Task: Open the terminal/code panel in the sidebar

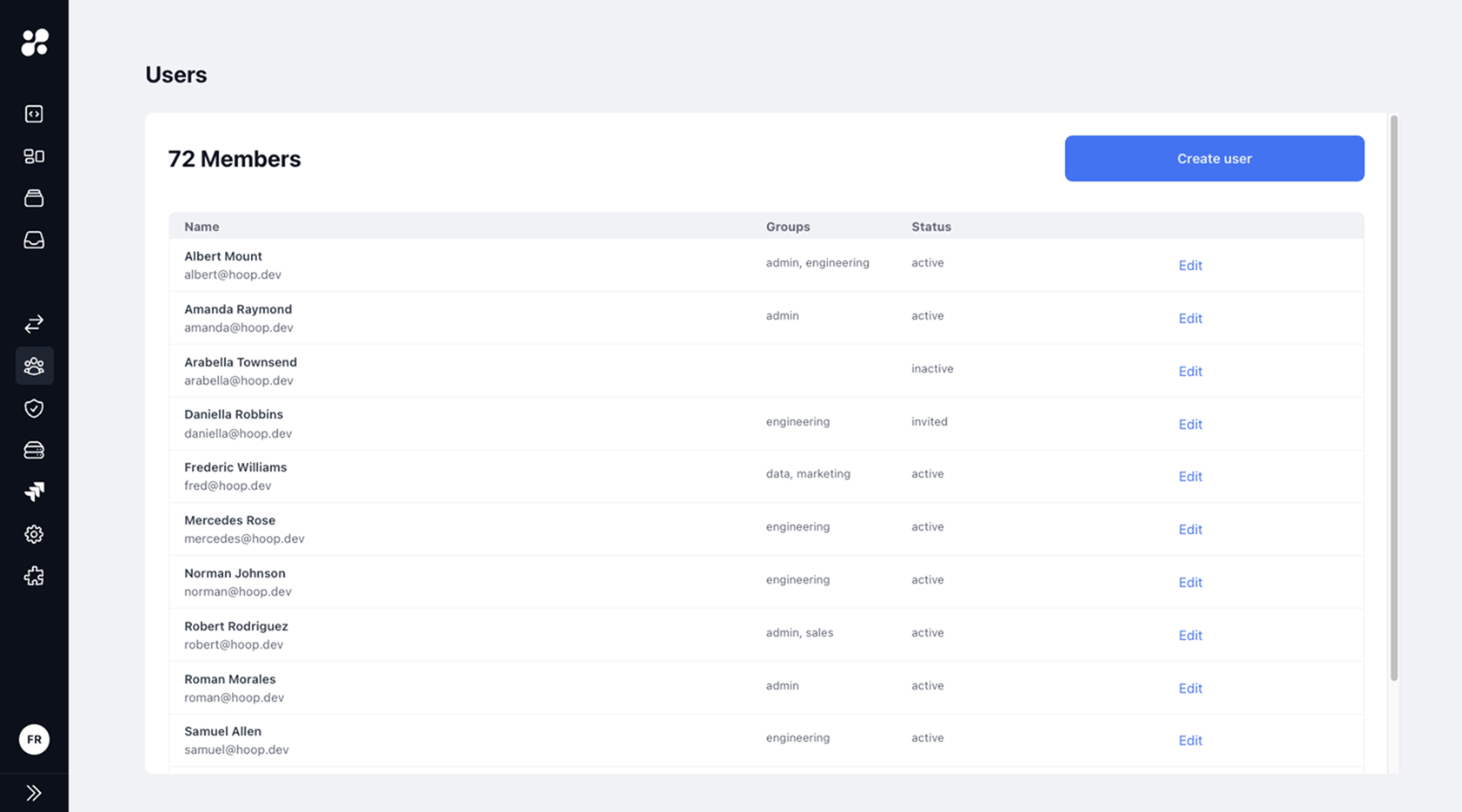Action: pos(33,113)
